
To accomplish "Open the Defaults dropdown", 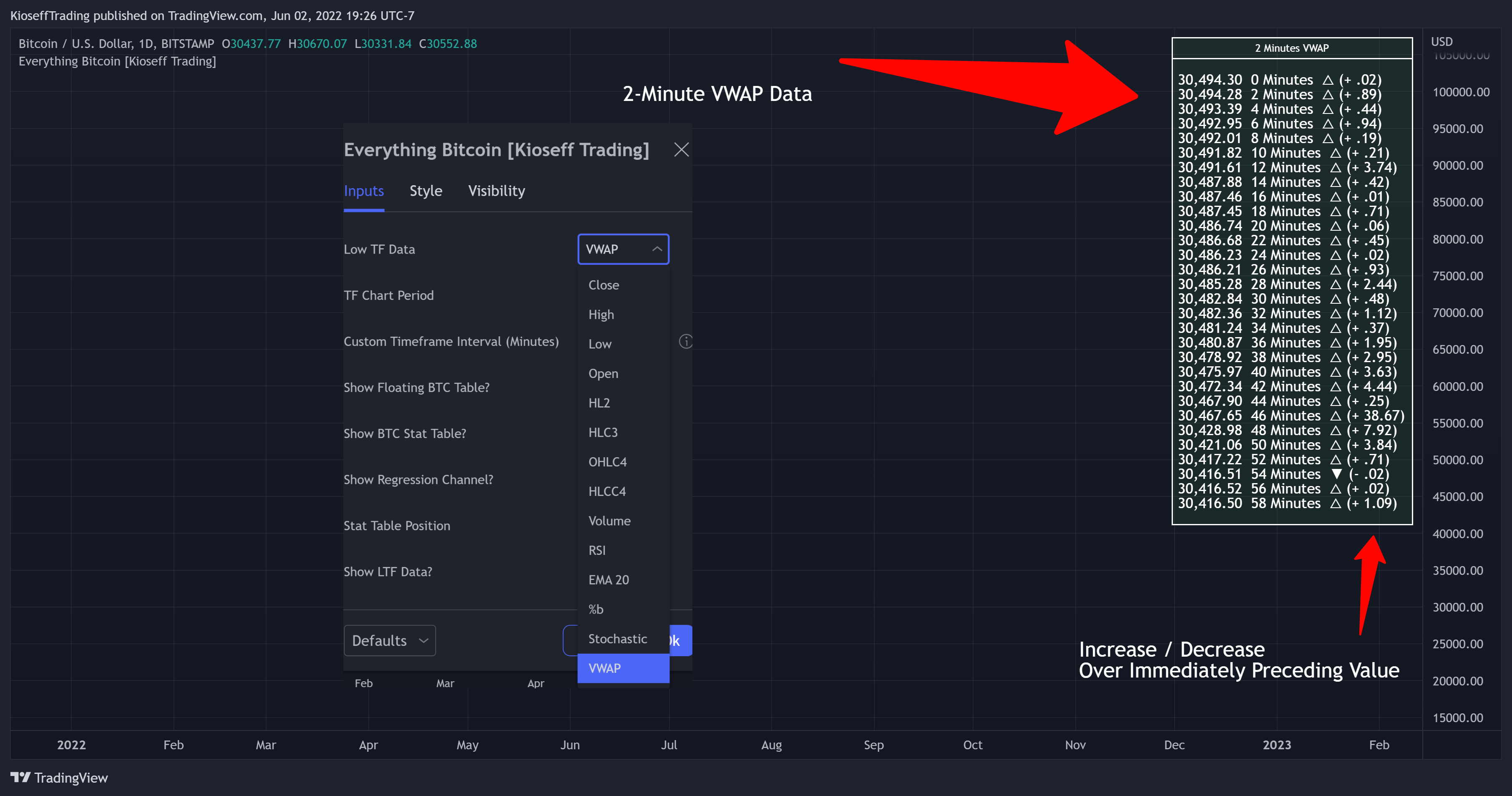I will click(x=390, y=640).
